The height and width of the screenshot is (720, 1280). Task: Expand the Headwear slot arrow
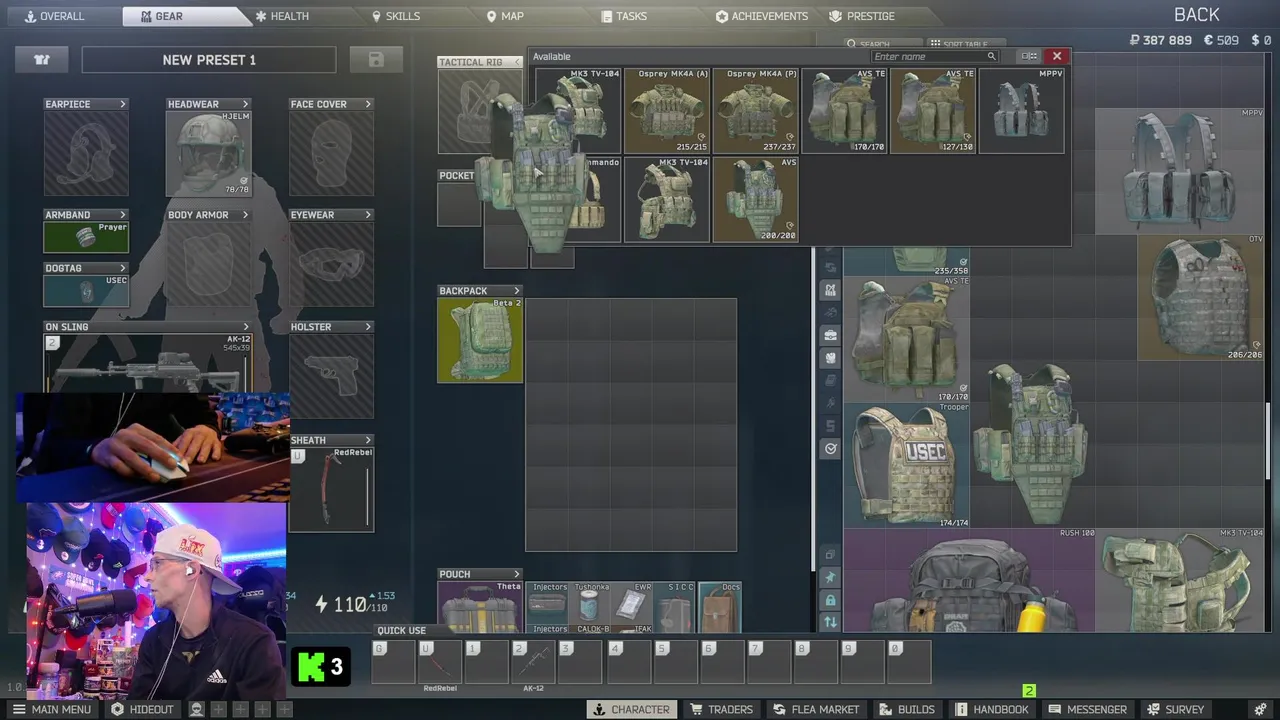tap(245, 104)
